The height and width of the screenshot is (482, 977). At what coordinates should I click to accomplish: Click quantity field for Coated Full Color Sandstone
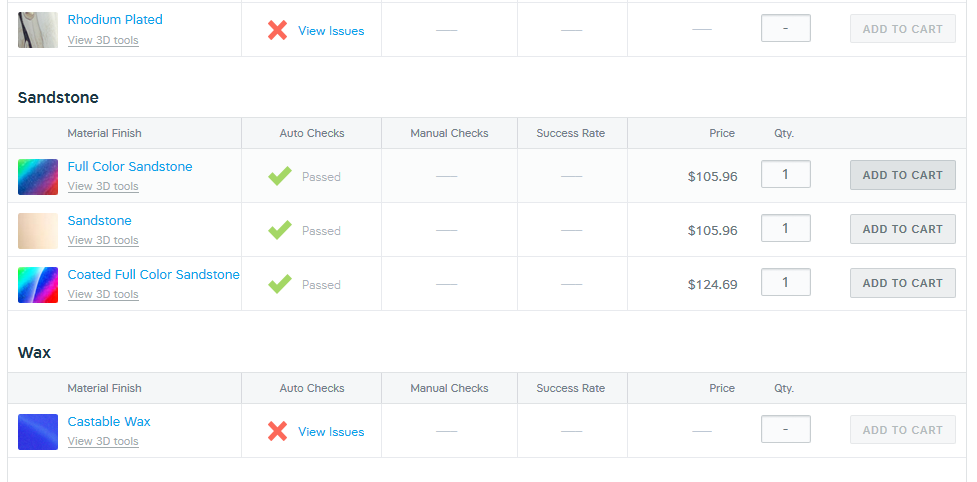coord(785,283)
